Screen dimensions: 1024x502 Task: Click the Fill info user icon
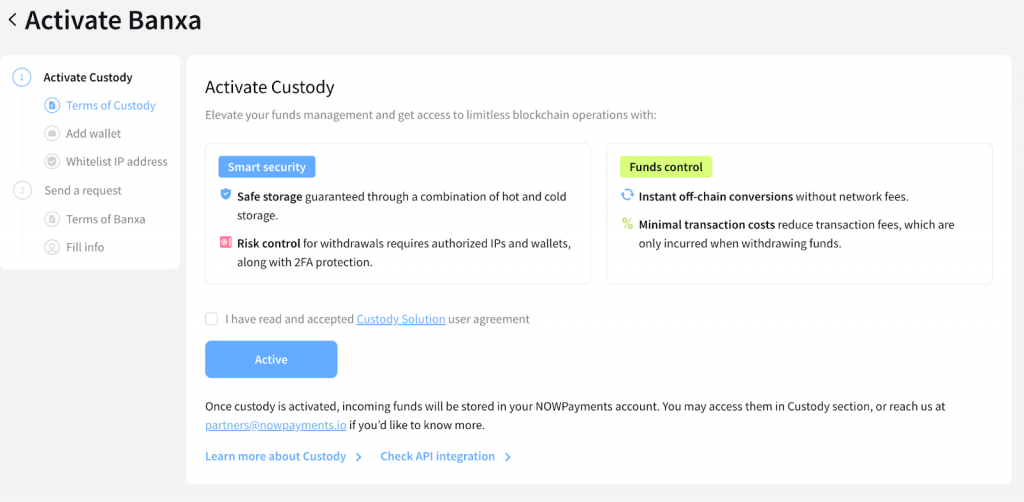(x=52, y=247)
